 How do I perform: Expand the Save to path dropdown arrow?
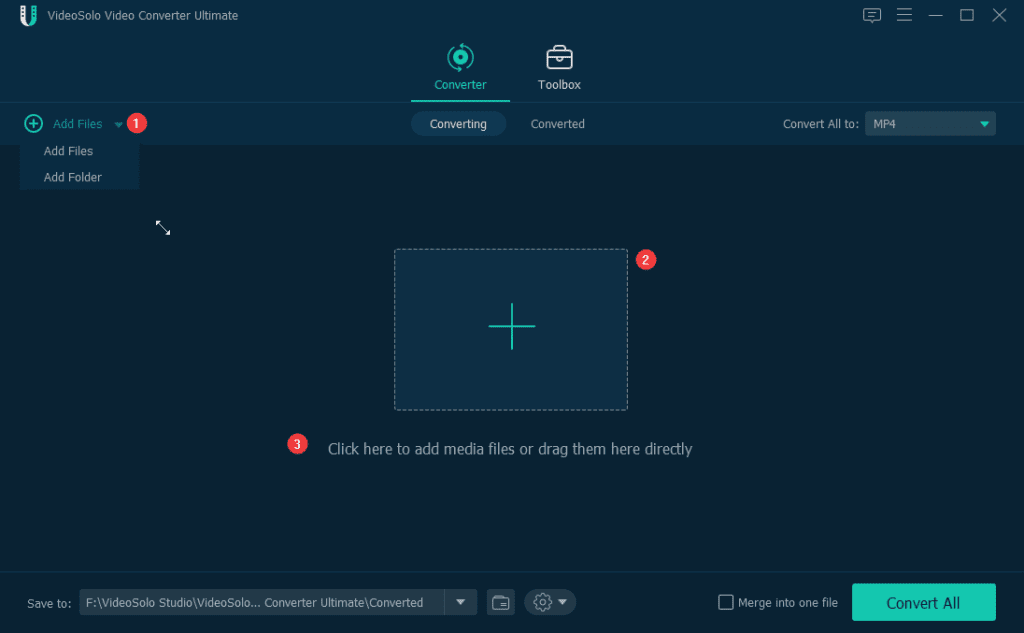pyautogui.click(x=460, y=602)
